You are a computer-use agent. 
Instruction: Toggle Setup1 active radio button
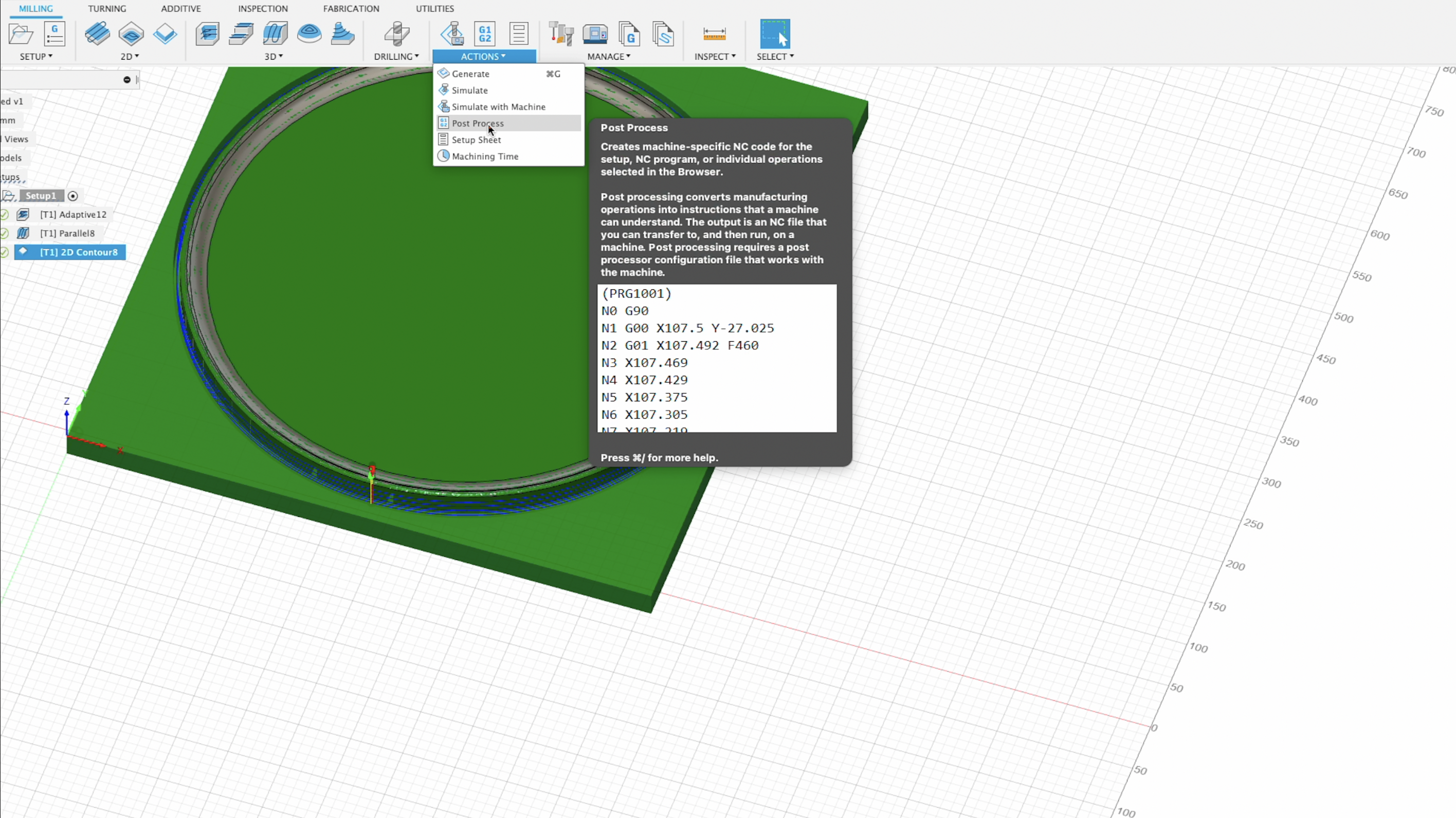(x=73, y=196)
